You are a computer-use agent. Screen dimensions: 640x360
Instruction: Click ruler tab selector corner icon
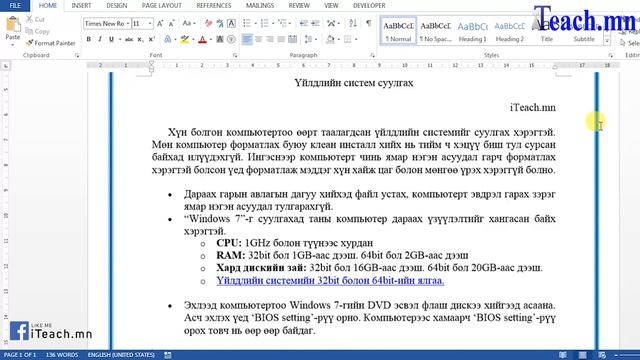(x=6, y=66)
